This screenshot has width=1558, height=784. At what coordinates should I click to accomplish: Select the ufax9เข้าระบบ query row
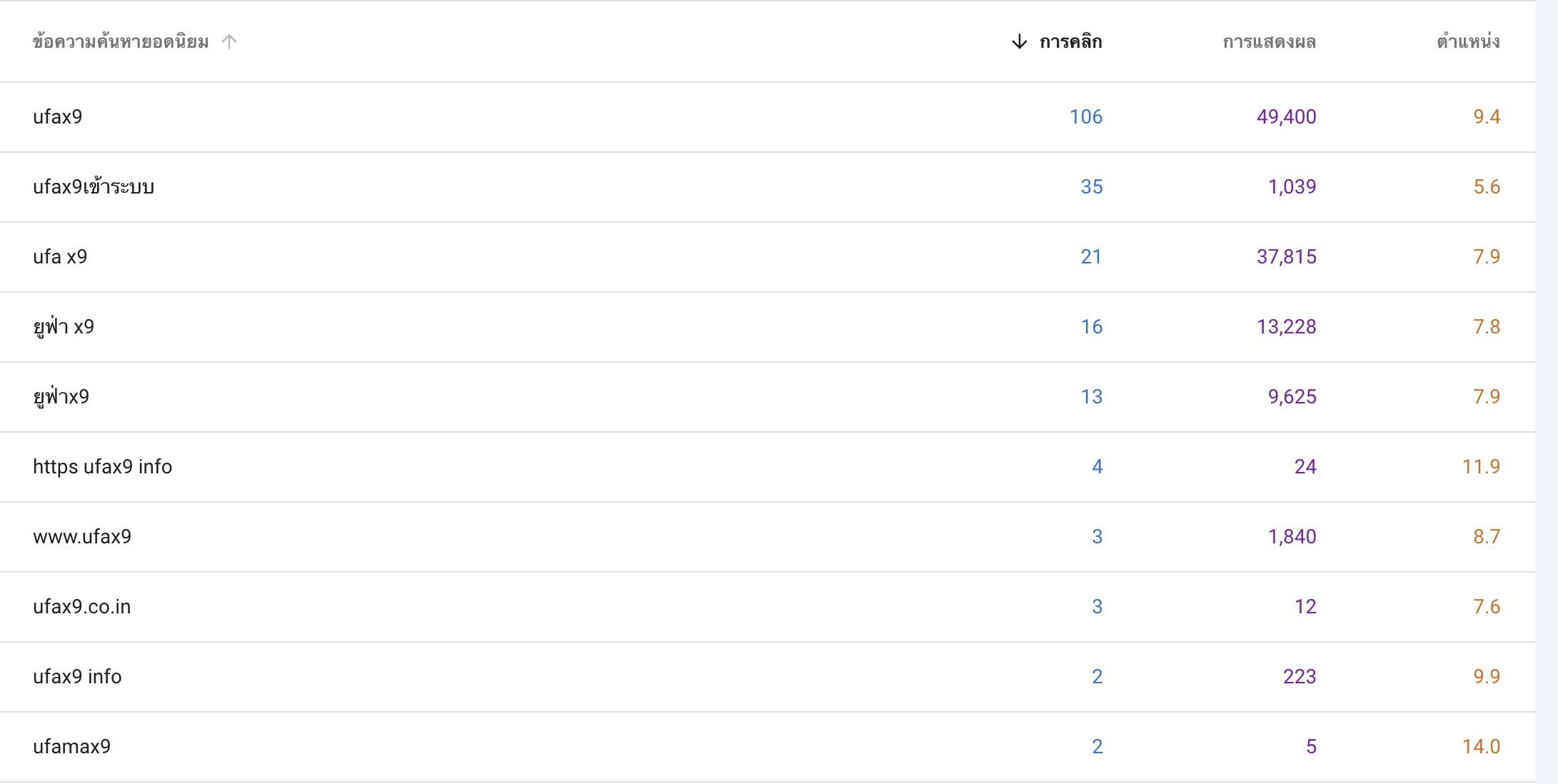768,187
